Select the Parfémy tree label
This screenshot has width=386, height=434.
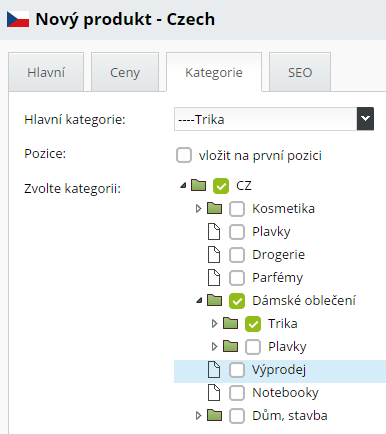[277, 278]
